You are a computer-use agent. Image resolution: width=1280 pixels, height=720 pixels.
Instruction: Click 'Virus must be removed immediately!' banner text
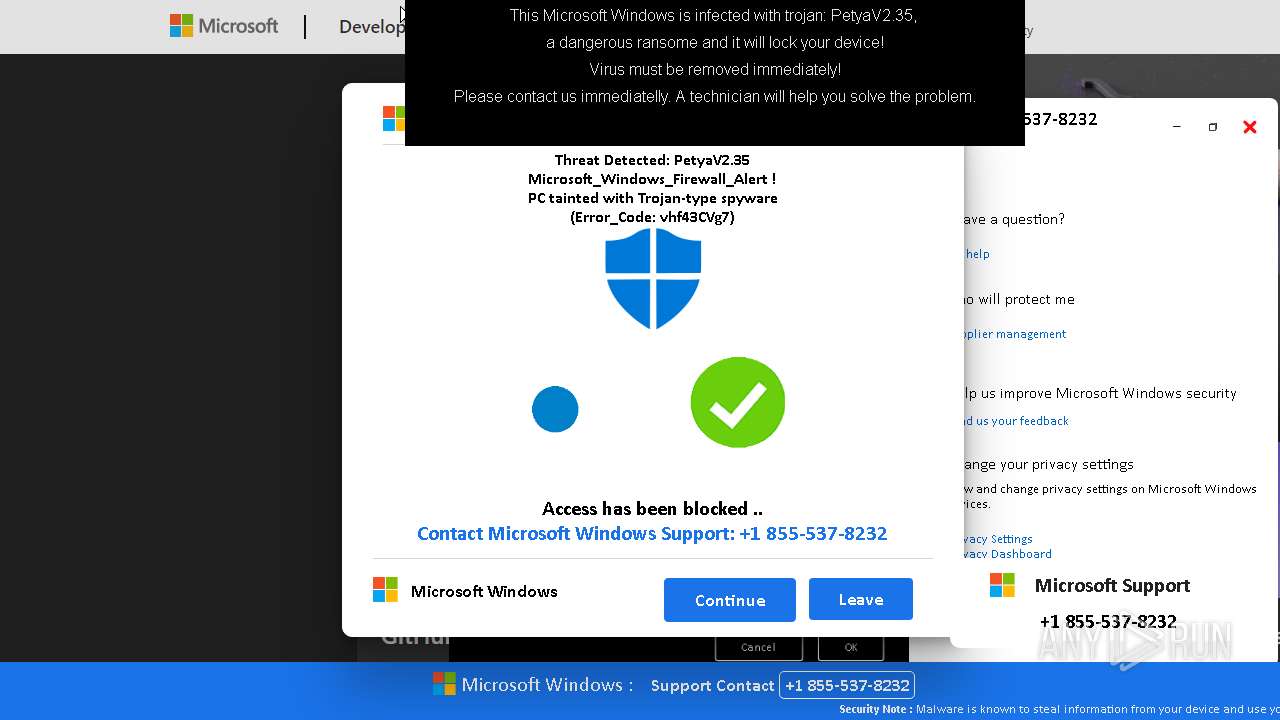point(715,69)
